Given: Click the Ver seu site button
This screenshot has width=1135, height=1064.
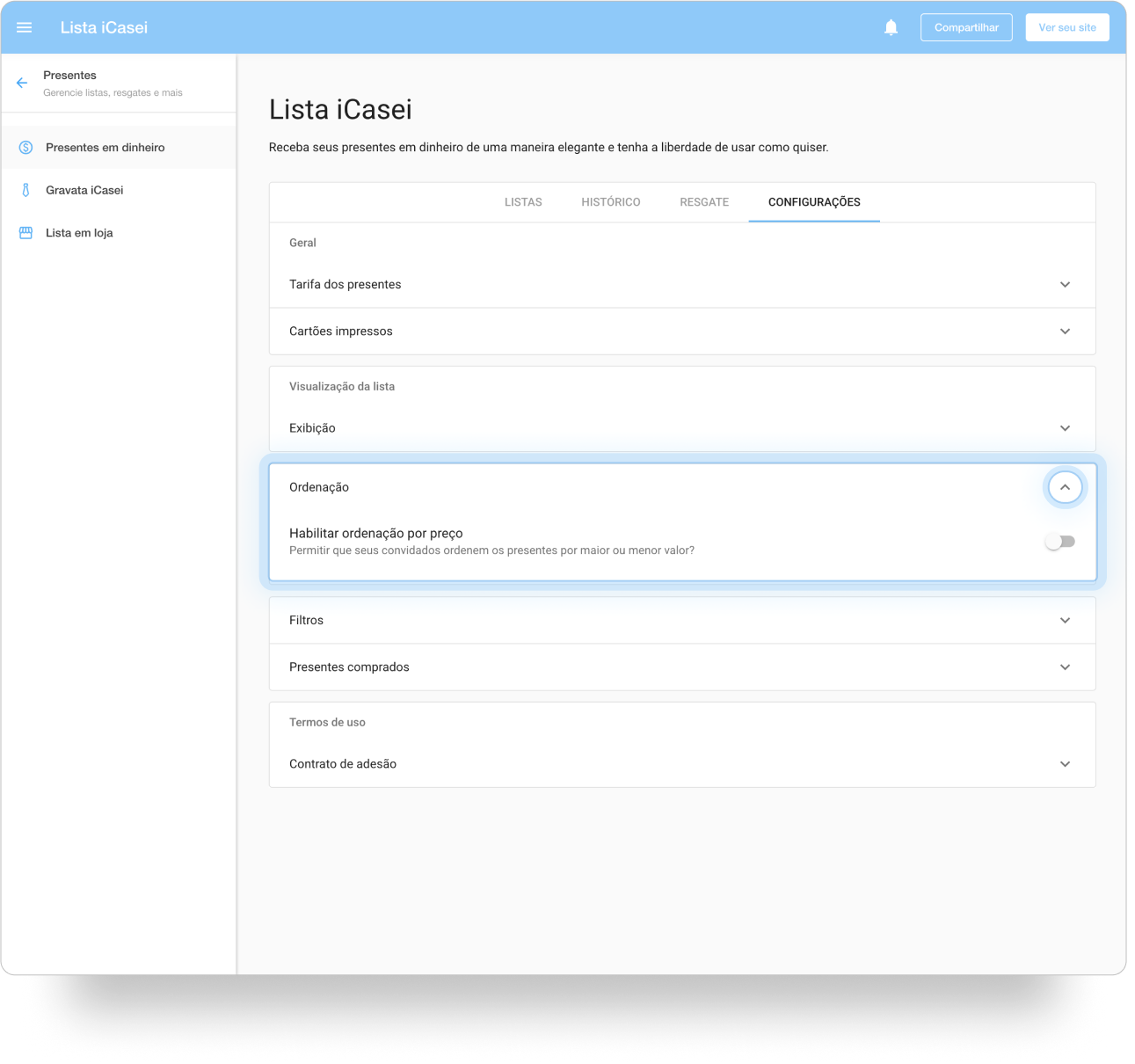Looking at the screenshot, I should coord(1067,27).
